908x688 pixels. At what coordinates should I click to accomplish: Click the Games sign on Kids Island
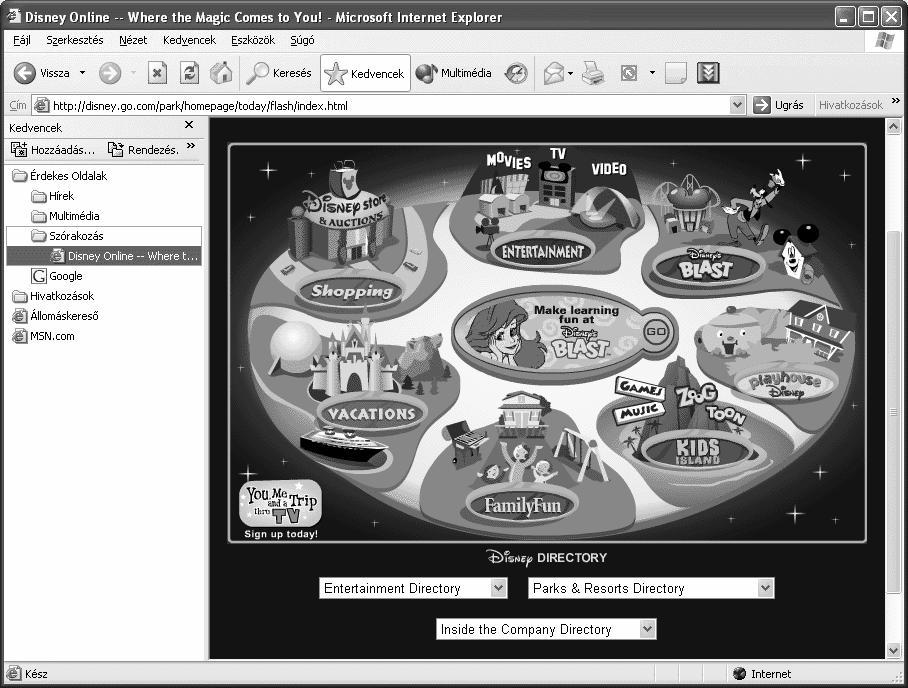point(640,388)
